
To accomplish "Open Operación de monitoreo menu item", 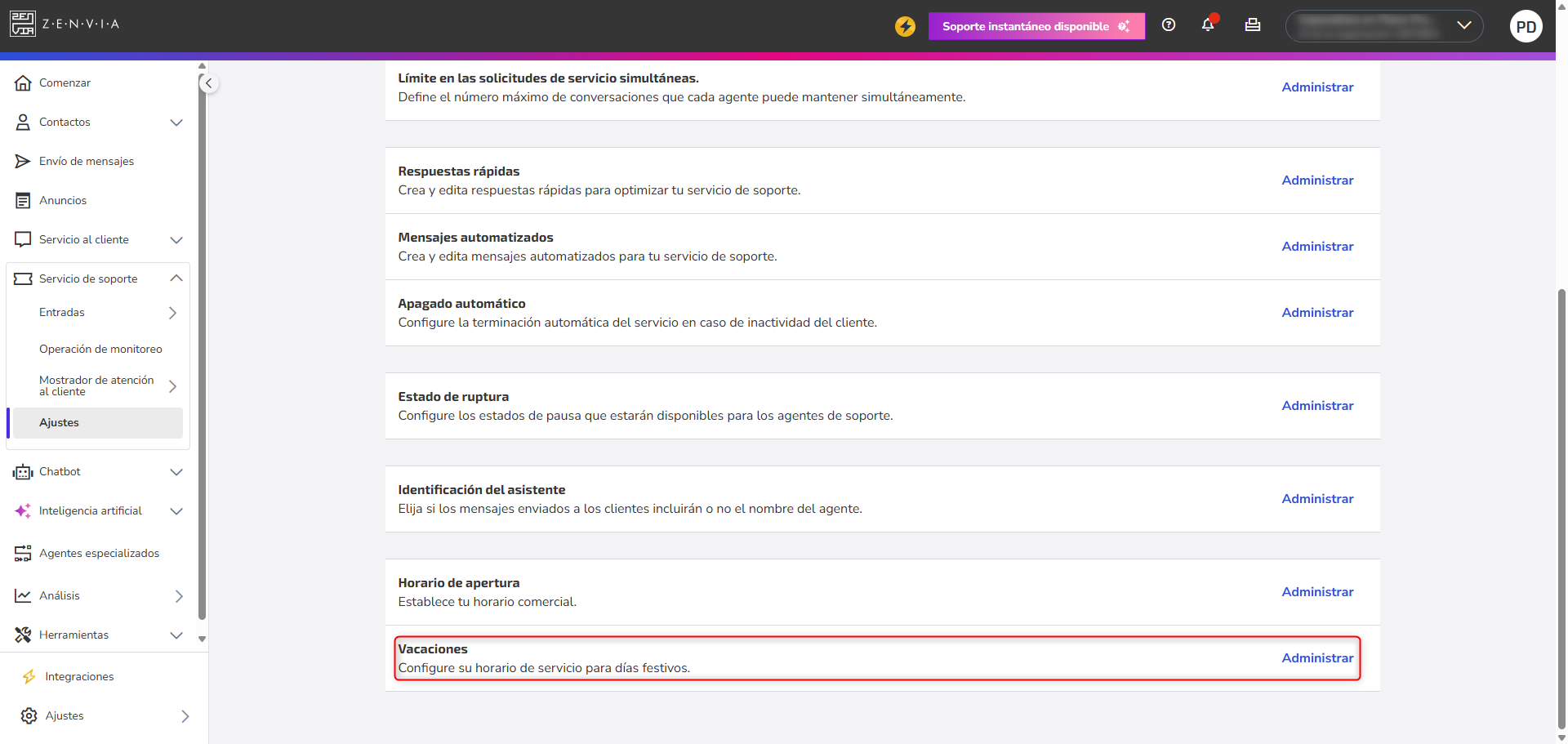I will 100,350.
